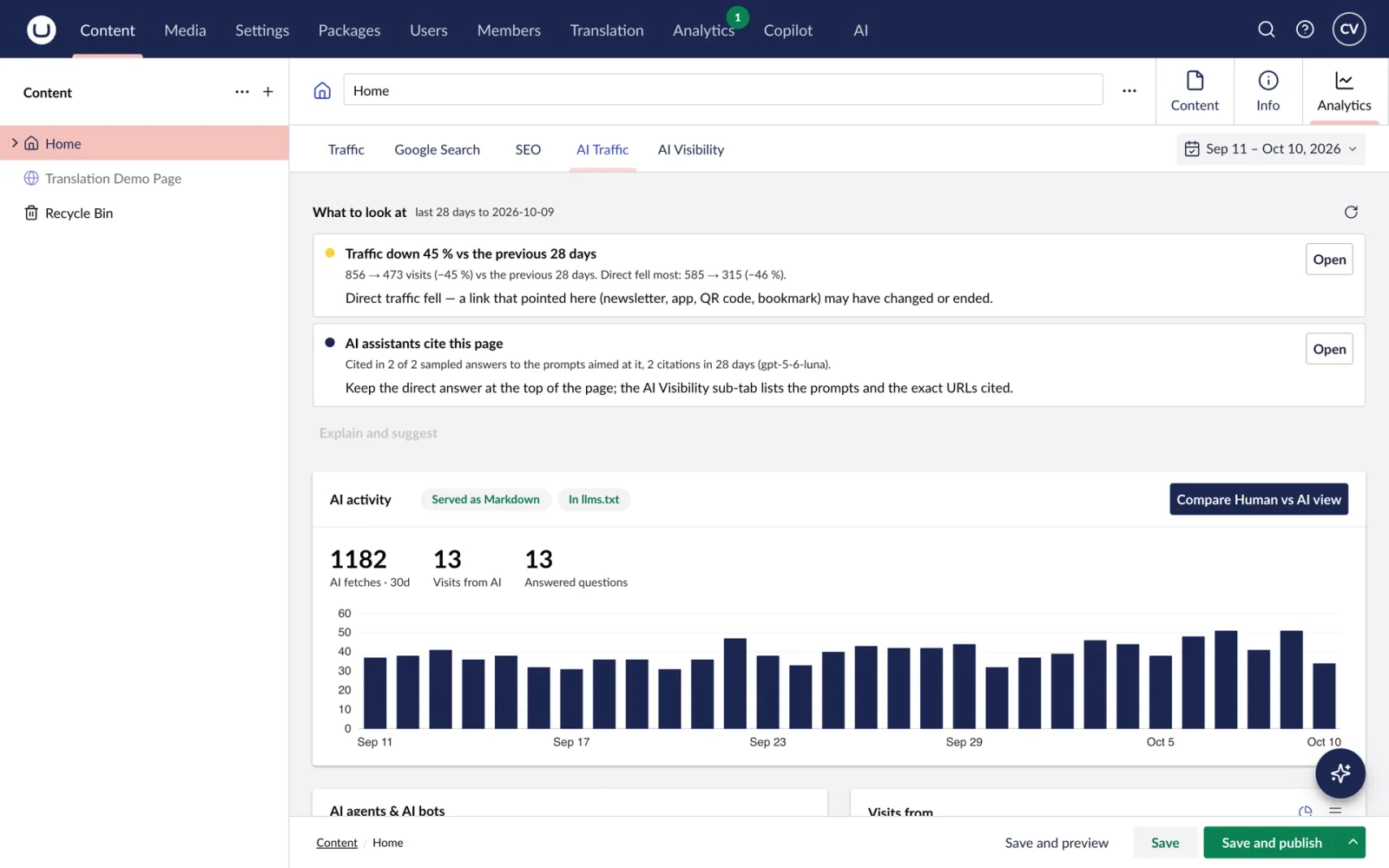
Task: Select Translation Demo Page in tree
Action: pos(144,178)
